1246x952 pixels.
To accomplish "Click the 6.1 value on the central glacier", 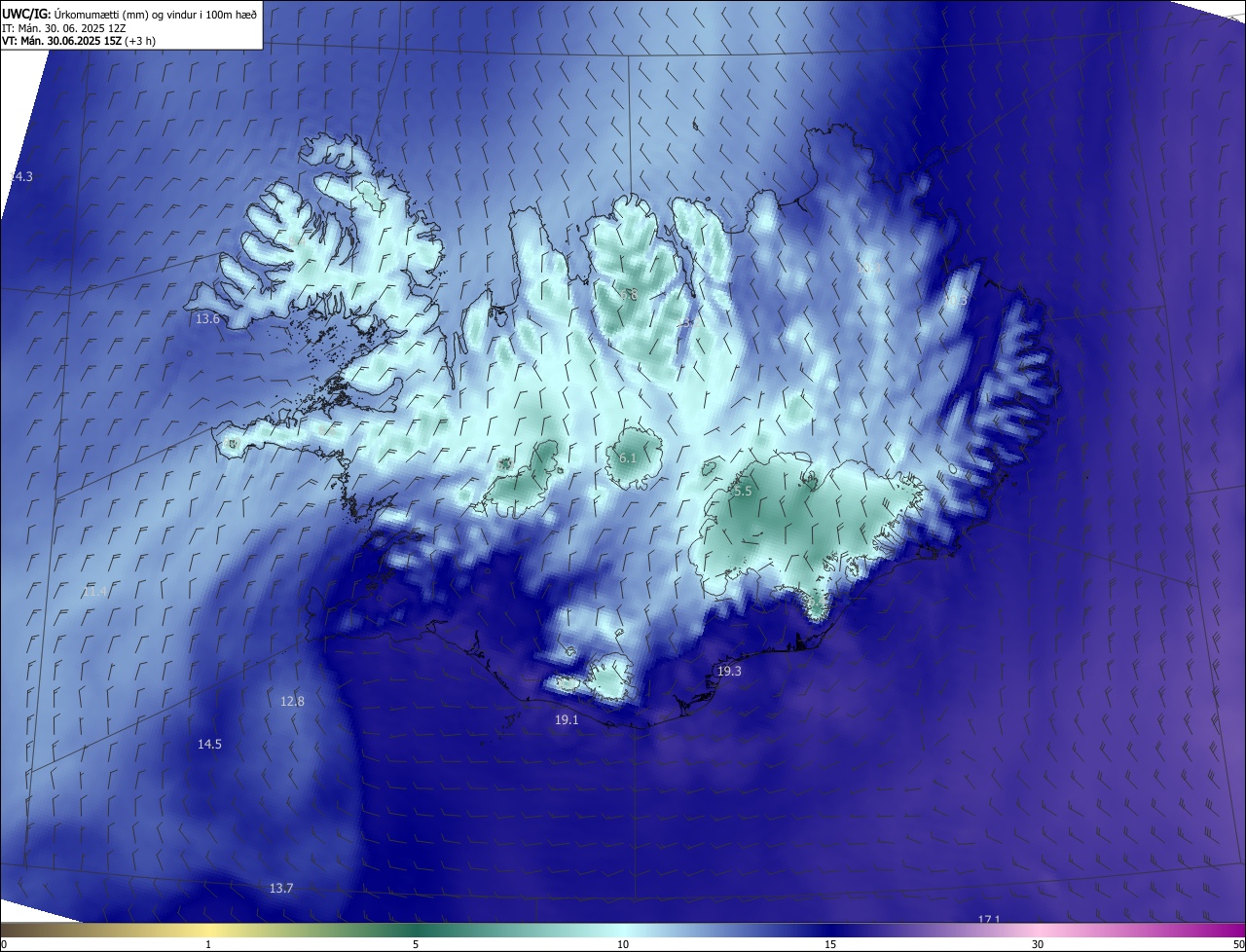I will (628, 458).
